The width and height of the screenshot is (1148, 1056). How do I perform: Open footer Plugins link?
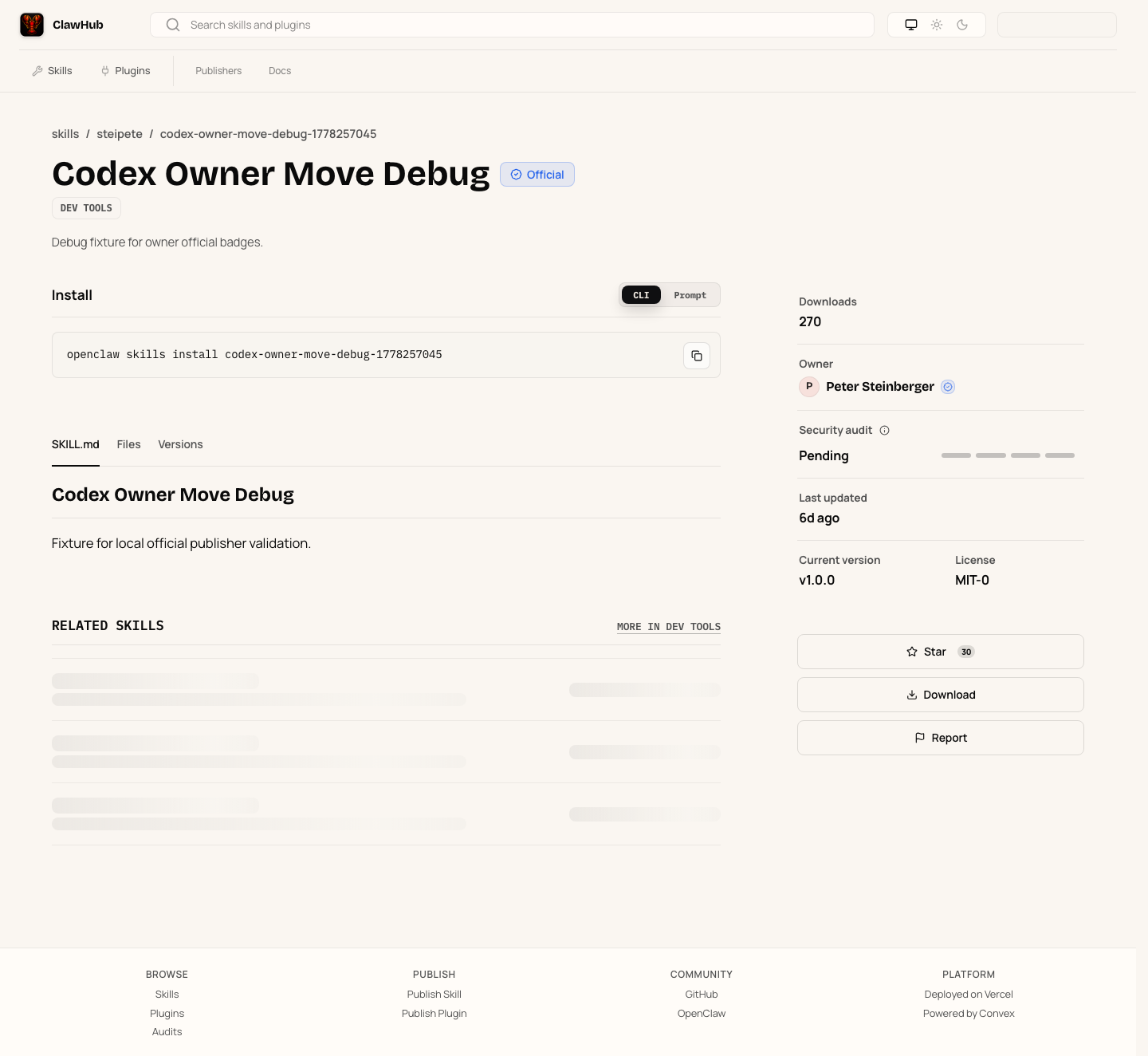[x=167, y=1014]
